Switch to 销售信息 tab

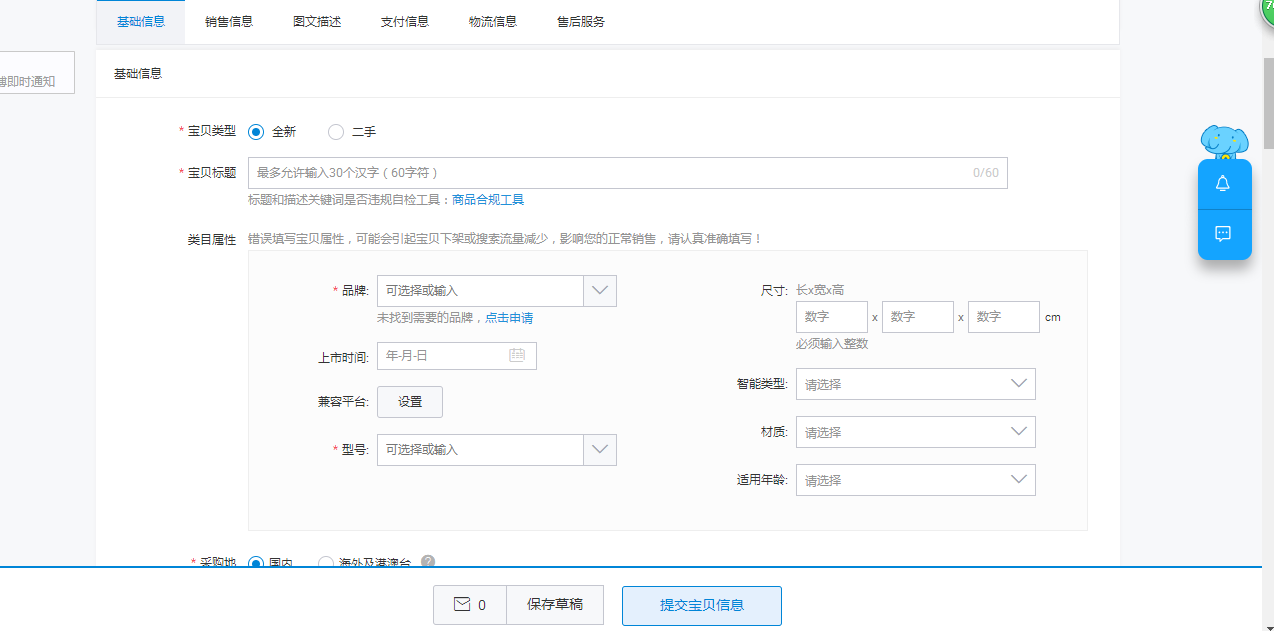pos(229,21)
